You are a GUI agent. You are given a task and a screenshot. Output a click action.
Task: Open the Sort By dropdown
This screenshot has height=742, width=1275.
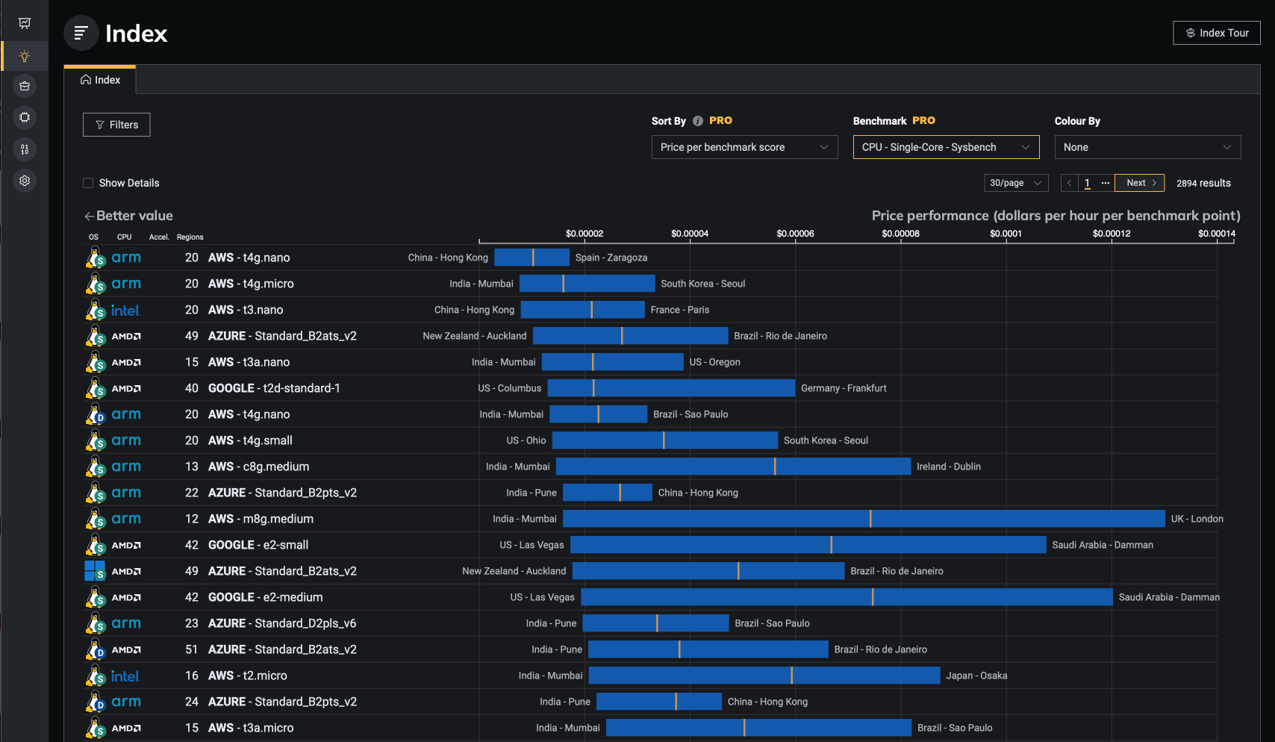coord(744,147)
